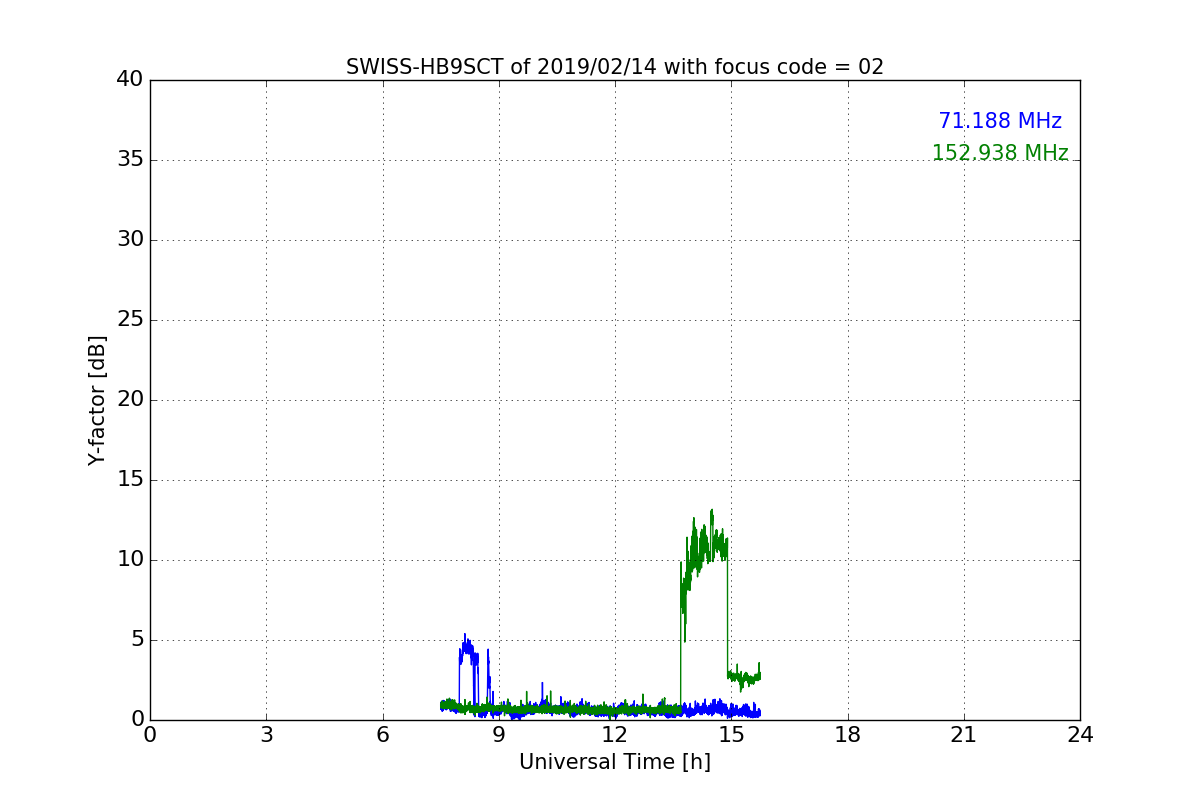Select the green 152.938 MHz legend label
Image resolution: width=1200 pixels, height=800 pixels.
pos(1000,153)
